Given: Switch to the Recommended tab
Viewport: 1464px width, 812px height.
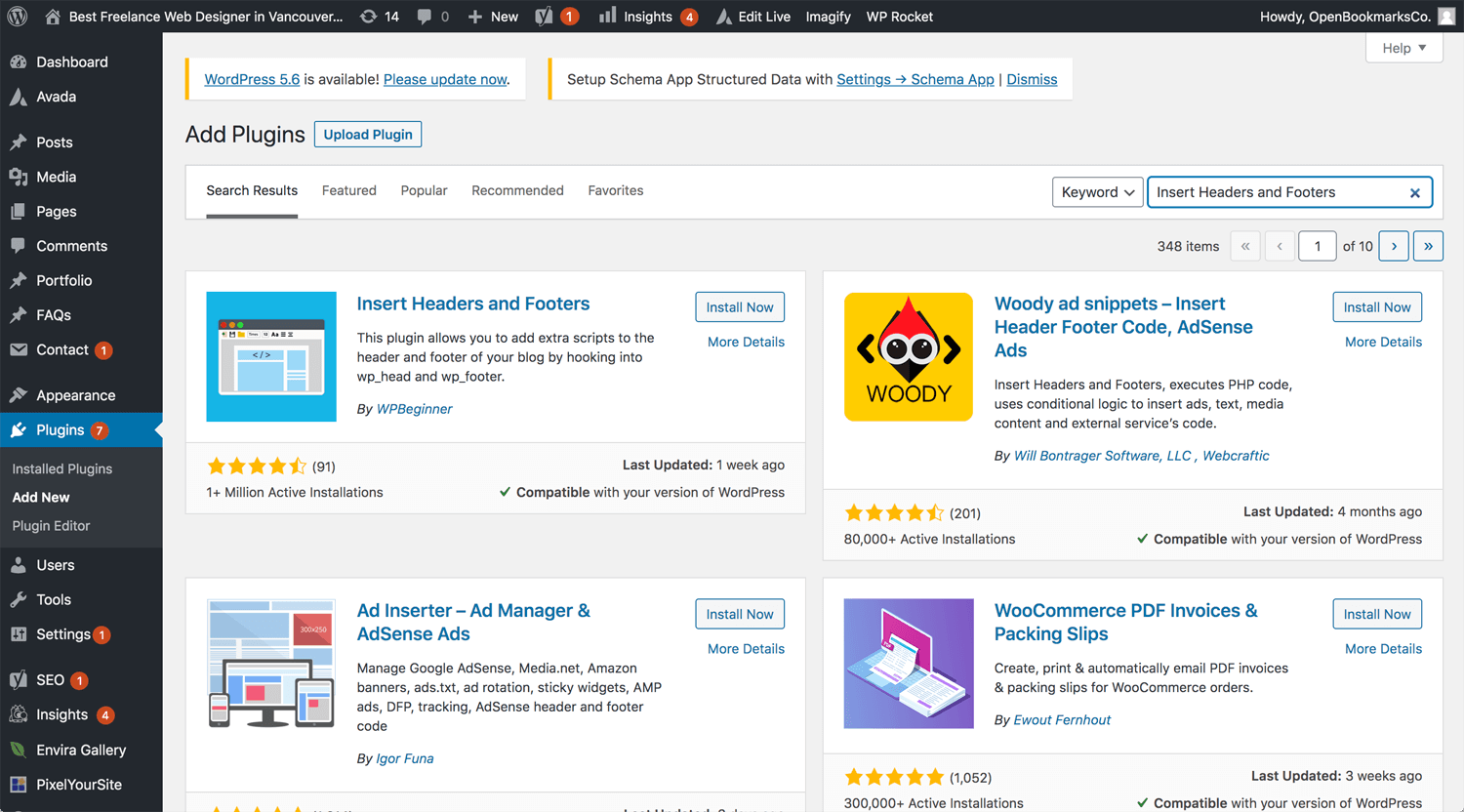Looking at the screenshot, I should coord(517,190).
